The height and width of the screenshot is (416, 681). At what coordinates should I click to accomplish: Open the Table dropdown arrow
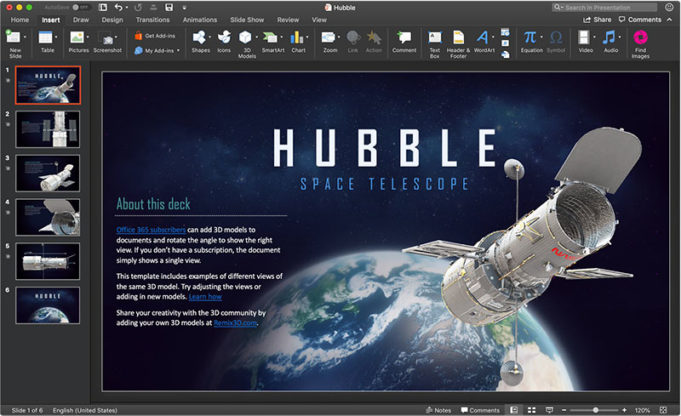pyautogui.click(x=56, y=37)
